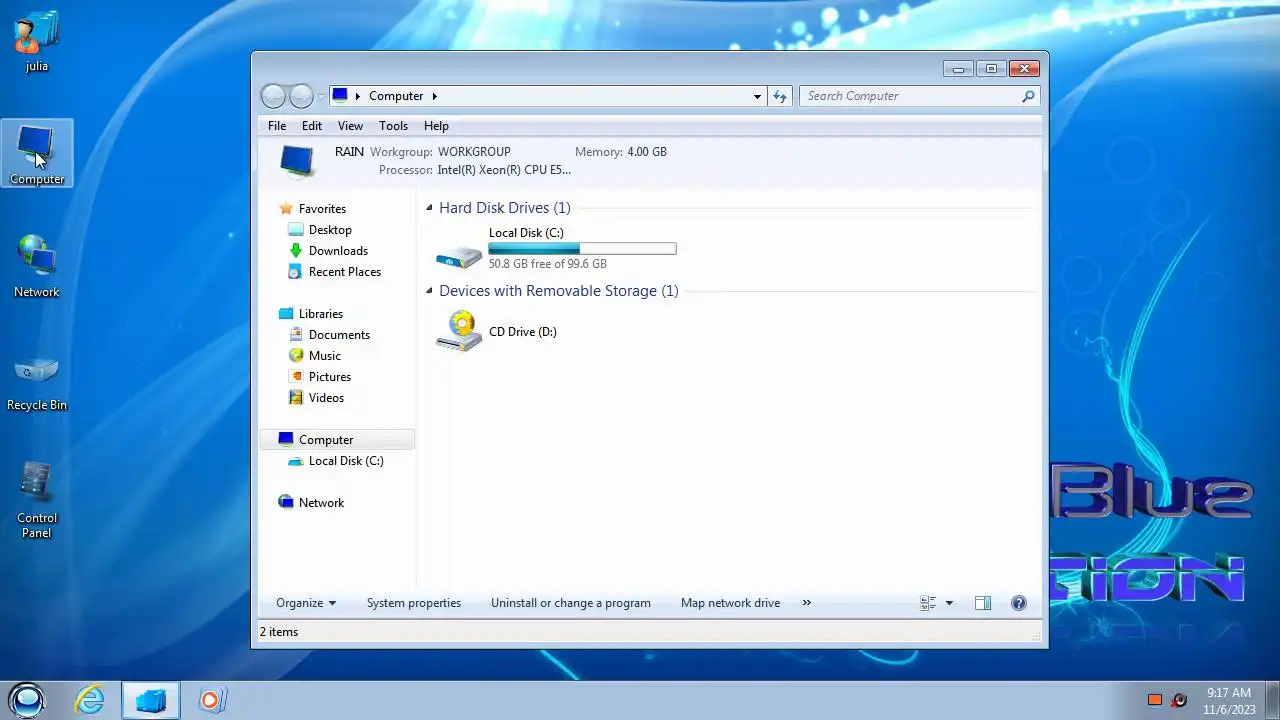This screenshot has width=1280, height=720.
Task: Expand the recent pages arrow beside Forward
Action: point(321,96)
